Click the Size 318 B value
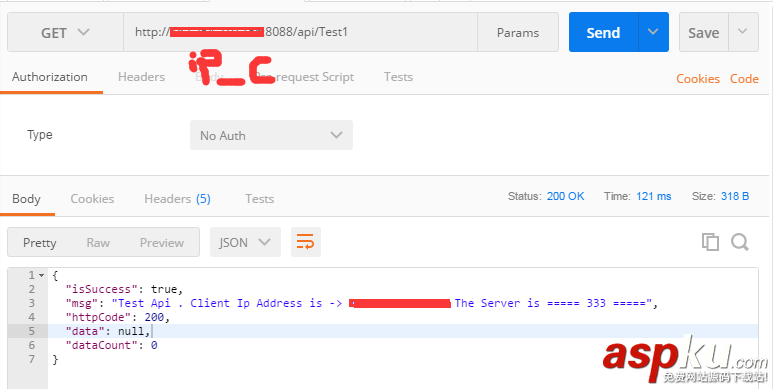The image size is (773, 389). tap(735, 196)
